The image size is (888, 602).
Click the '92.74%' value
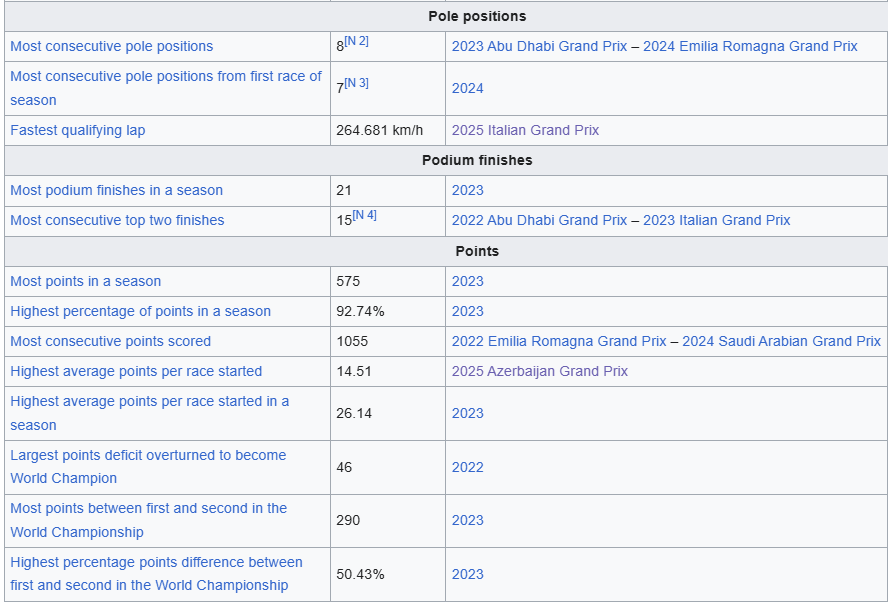pos(360,311)
